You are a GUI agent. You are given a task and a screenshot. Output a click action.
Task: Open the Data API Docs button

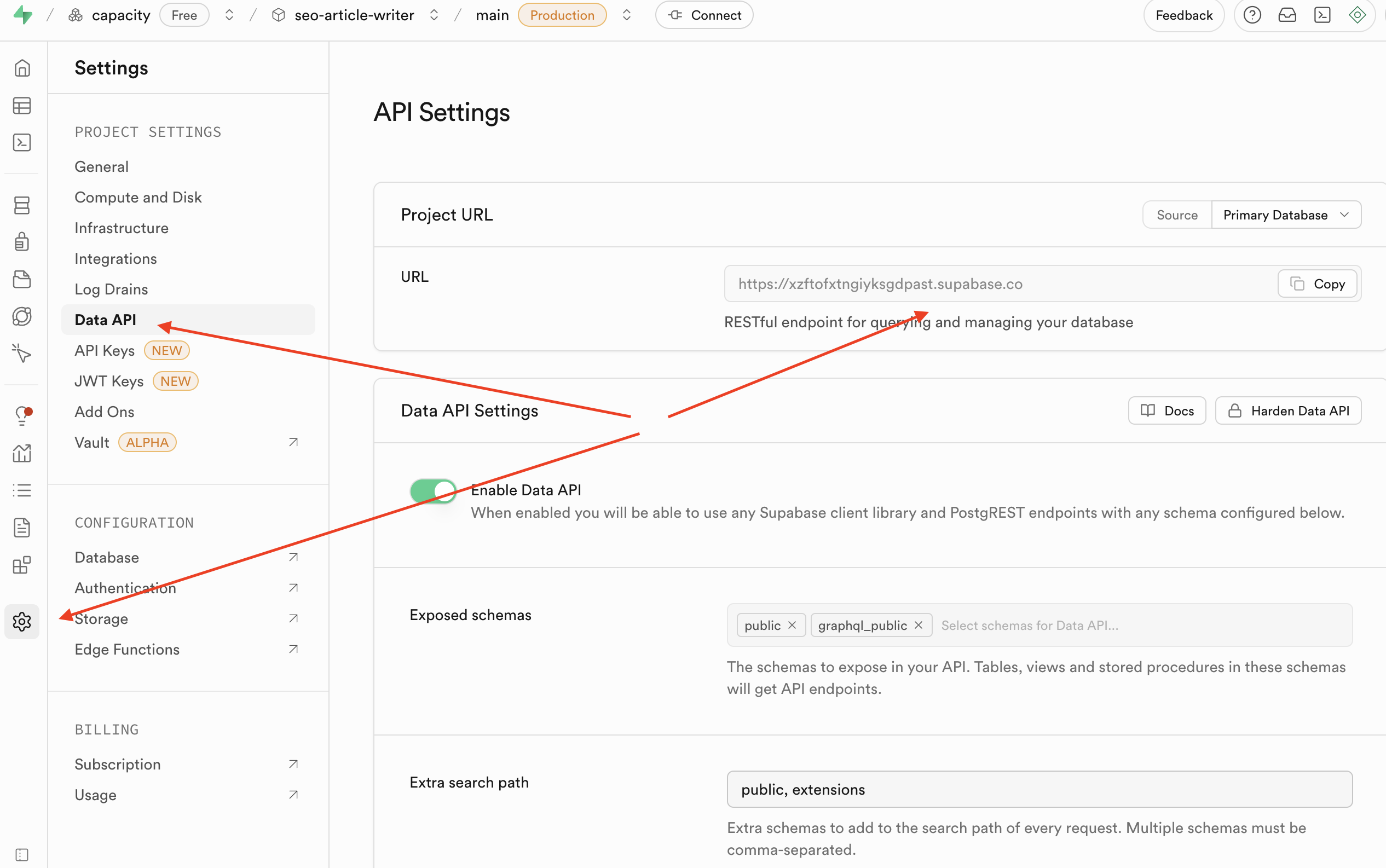pyautogui.click(x=1166, y=410)
